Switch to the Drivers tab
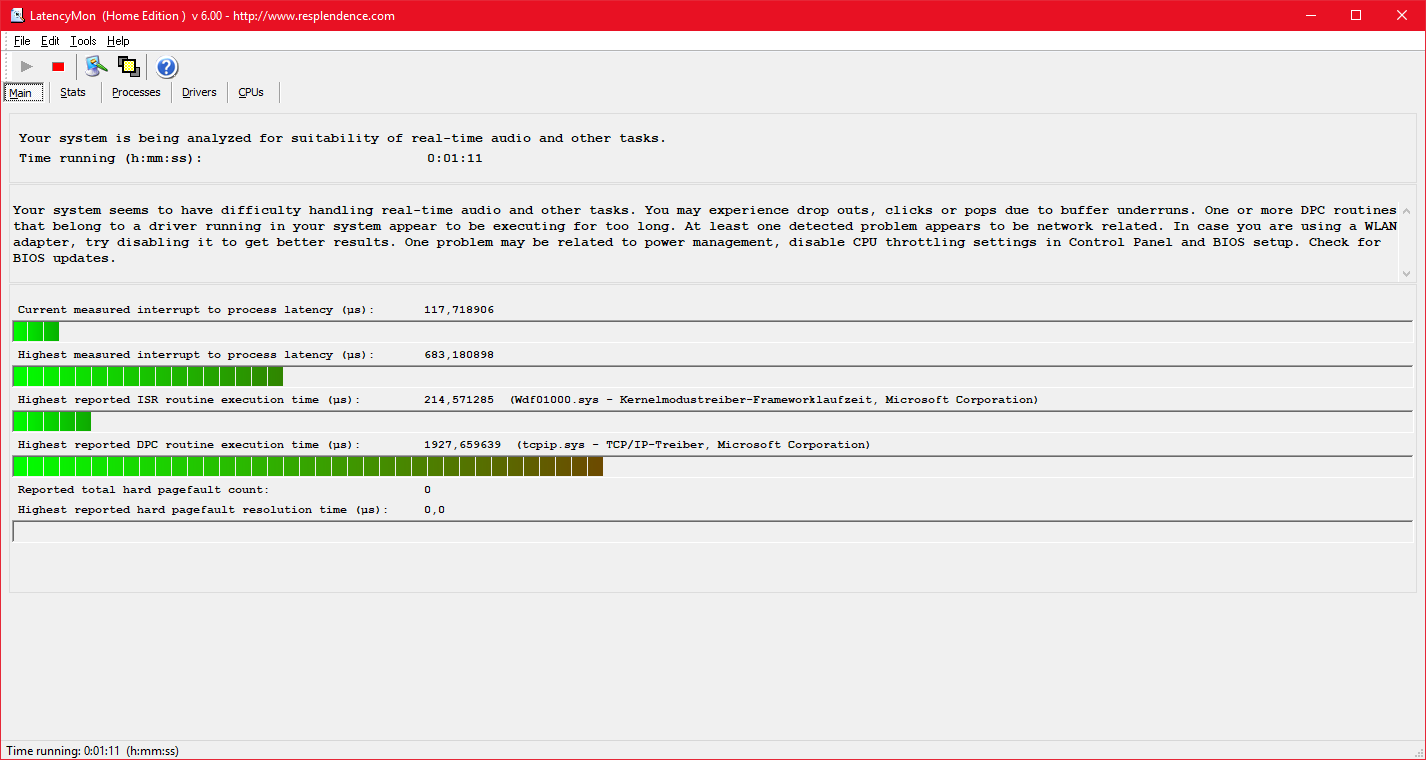Viewport: 1426px width, 760px height. click(x=199, y=92)
